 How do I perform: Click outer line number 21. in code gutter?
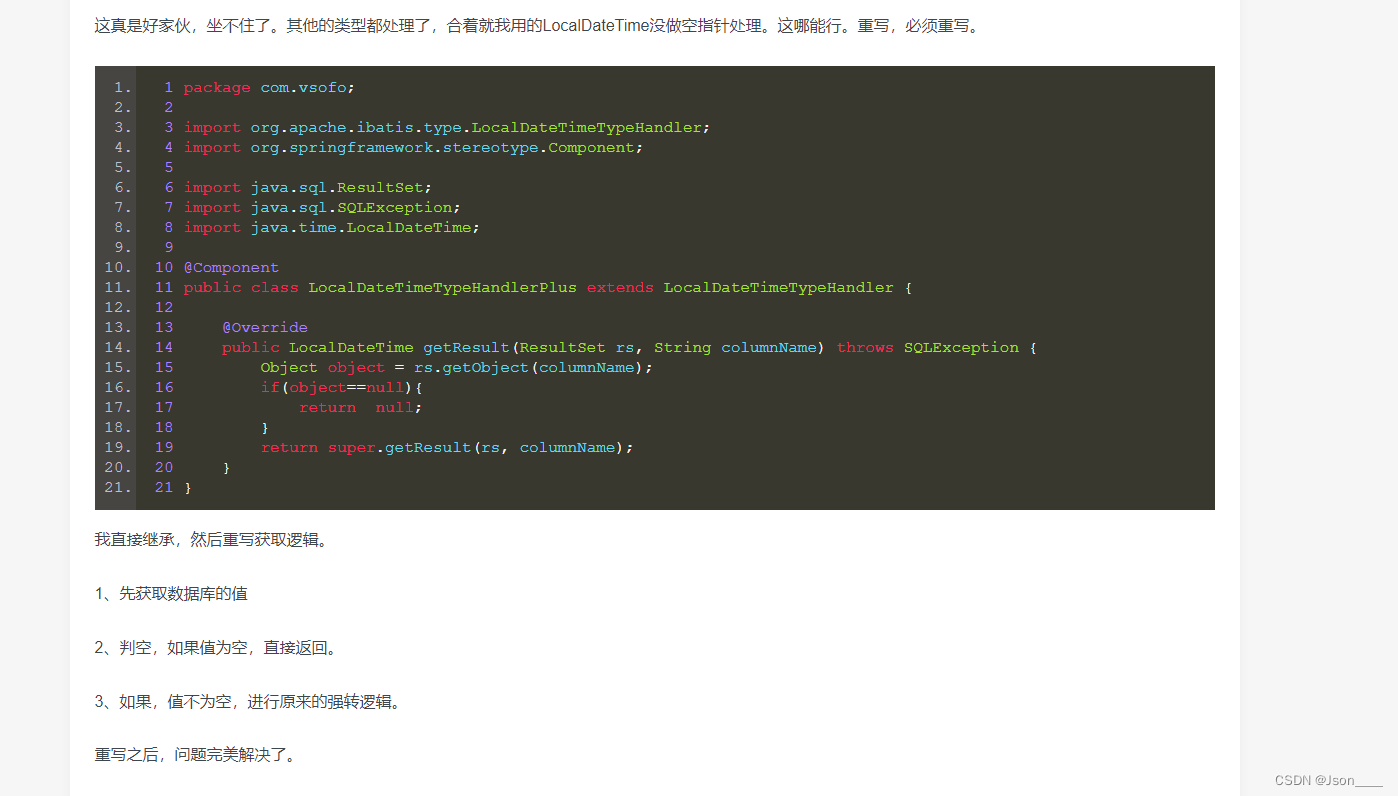118,488
